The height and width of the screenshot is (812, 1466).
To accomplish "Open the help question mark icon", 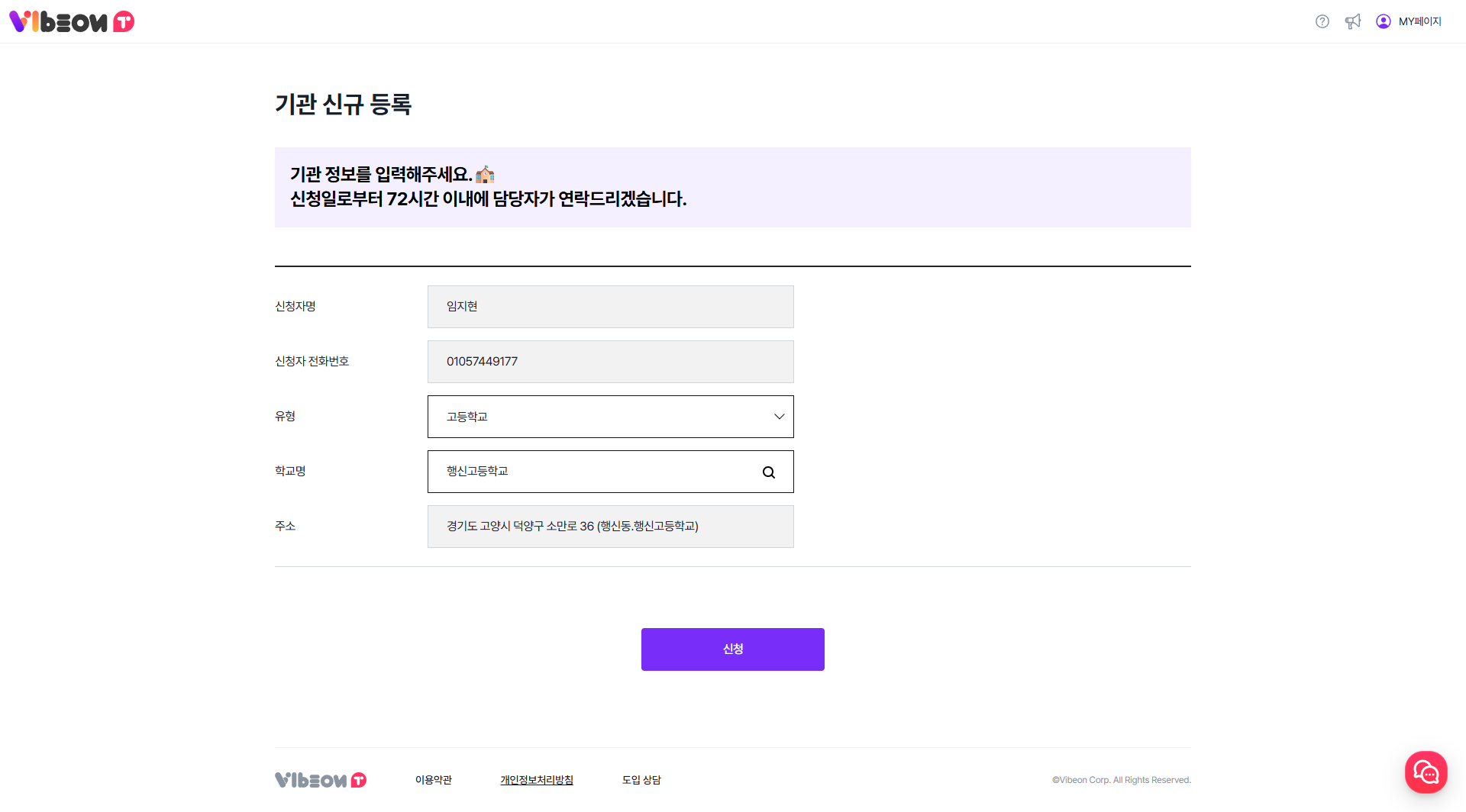I will click(1322, 21).
